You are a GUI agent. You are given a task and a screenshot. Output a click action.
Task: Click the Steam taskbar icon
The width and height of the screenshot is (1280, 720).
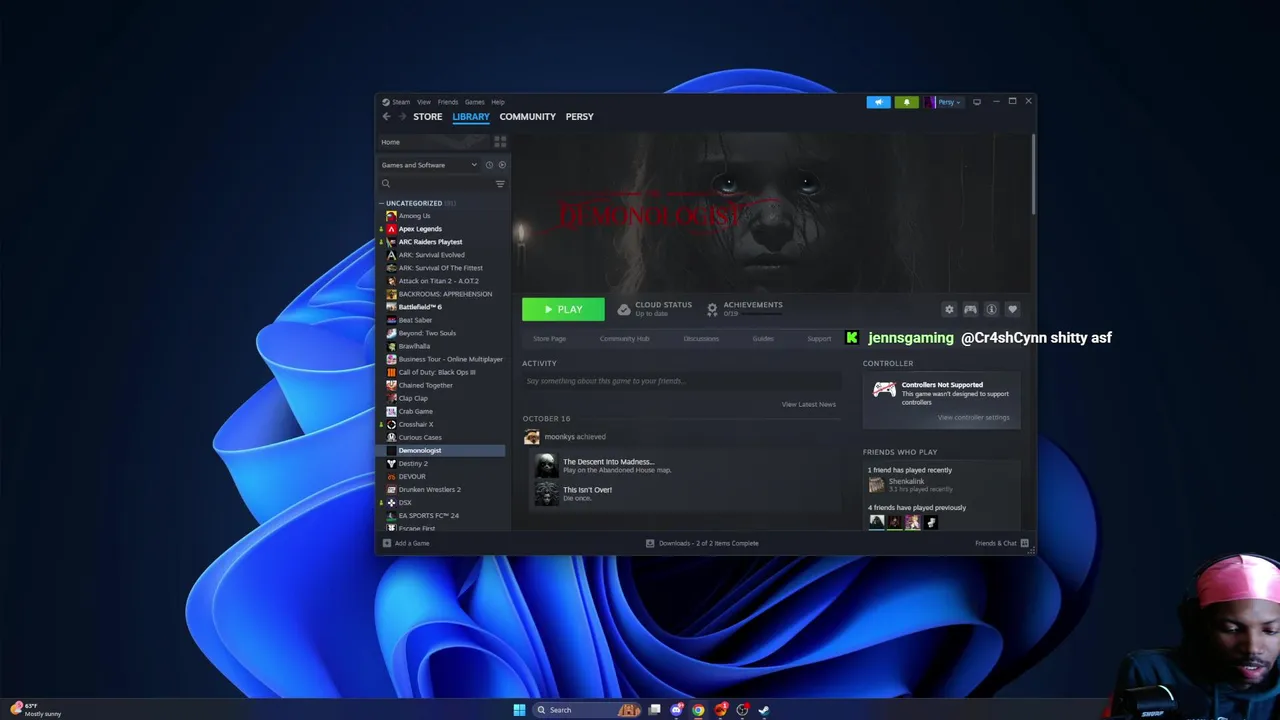[x=764, y=710]
